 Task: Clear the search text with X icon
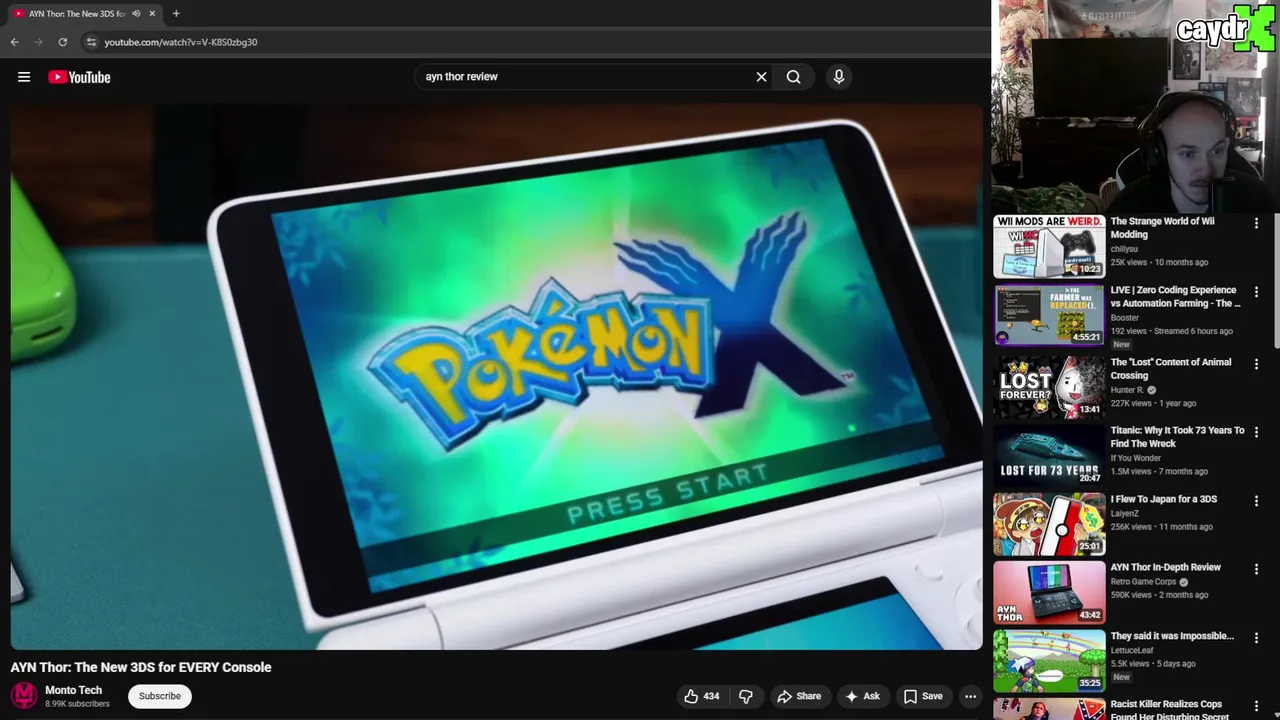761,77
